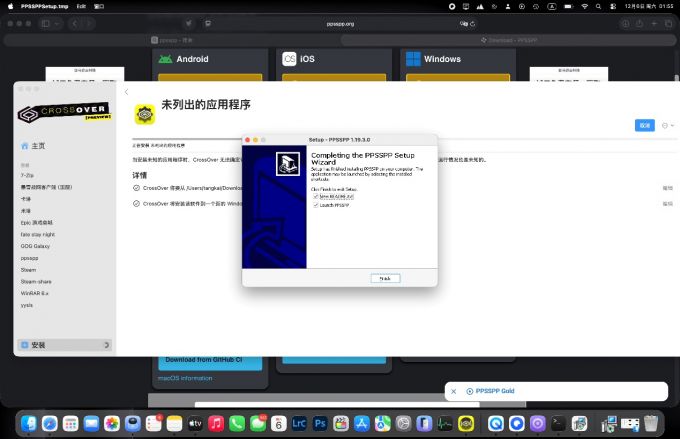Show Safari tab overview
The height and width of the screenshot is (439, 680).
tap(668, 24)
